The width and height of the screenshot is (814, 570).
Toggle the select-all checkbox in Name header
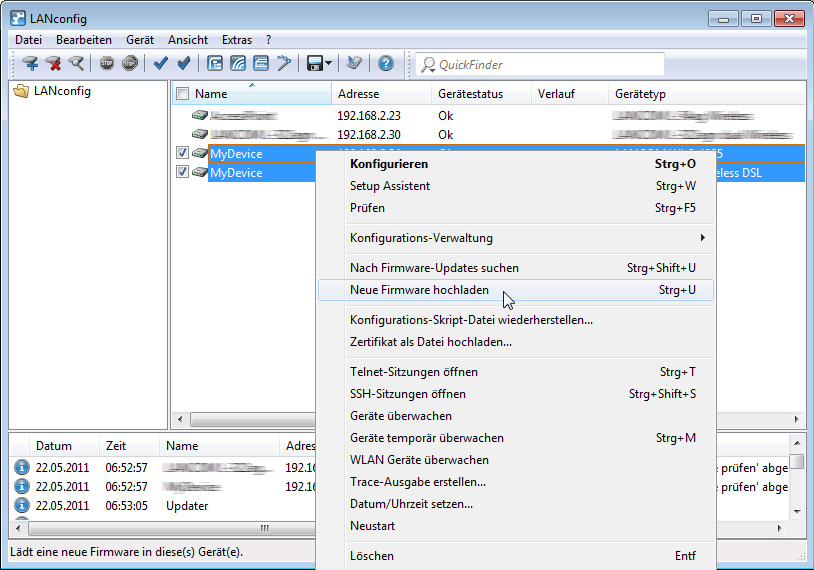pyautogui.click(x=182, y=94)
